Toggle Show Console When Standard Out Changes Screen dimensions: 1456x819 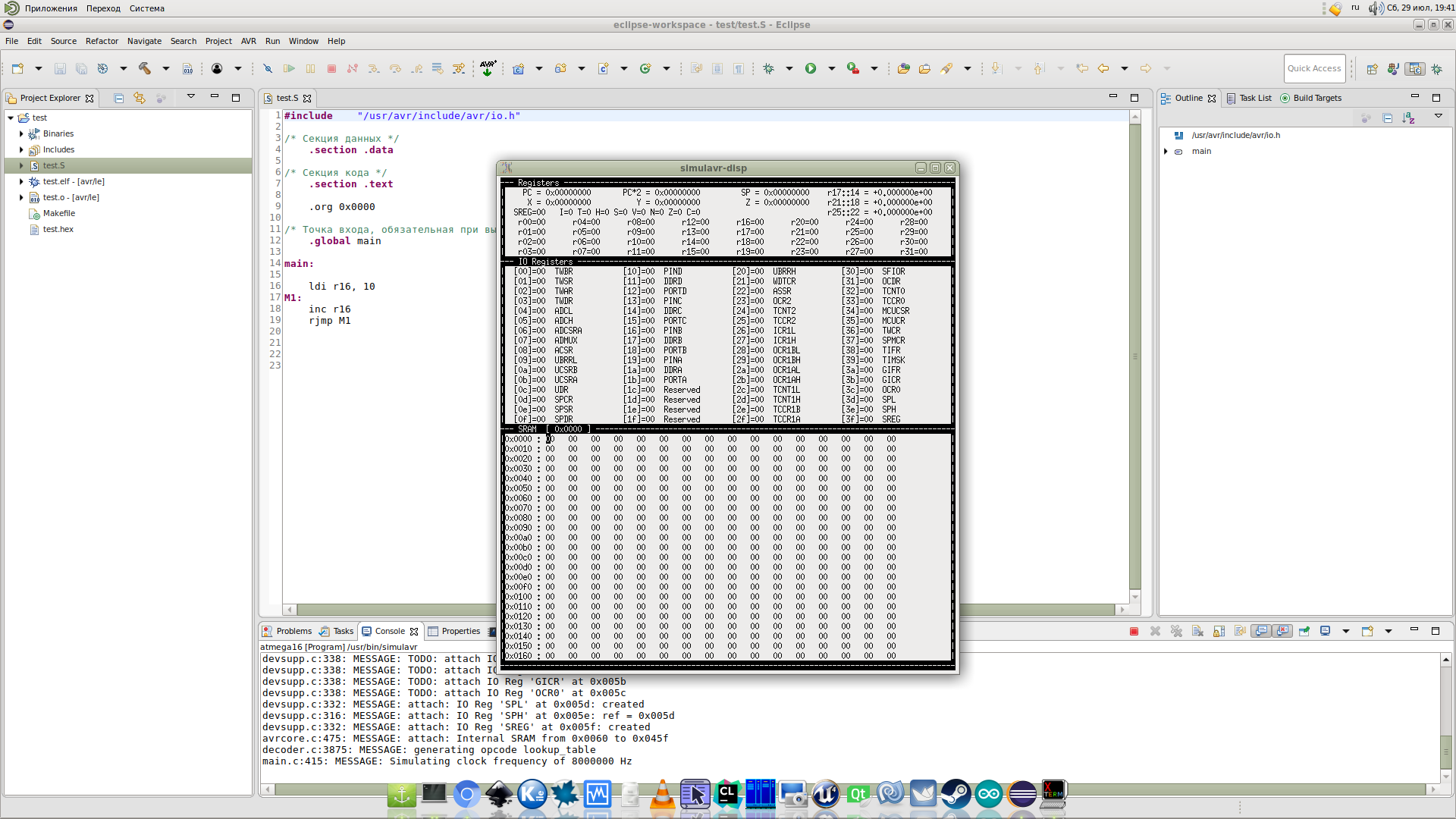coord(1261,631)
